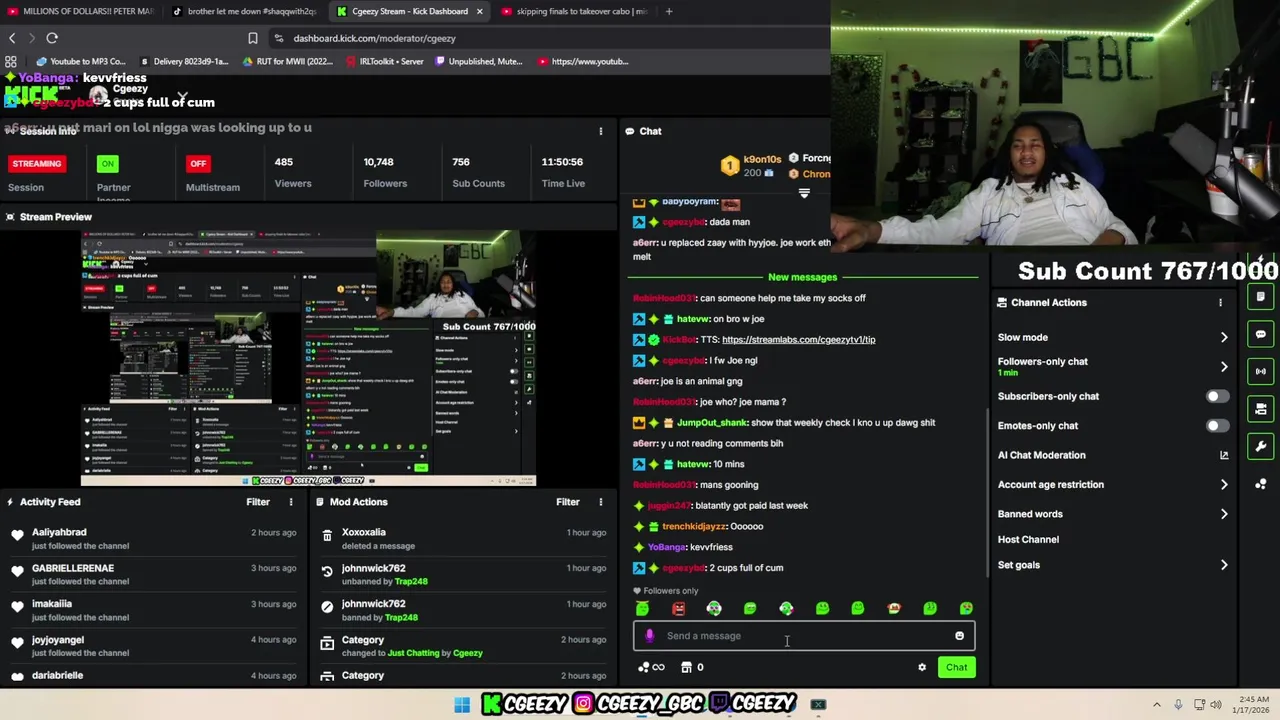The height and width of the screenshot is (720, 1280).
Task: Open a new browser tab with the plus button
Action: point(669,11)
